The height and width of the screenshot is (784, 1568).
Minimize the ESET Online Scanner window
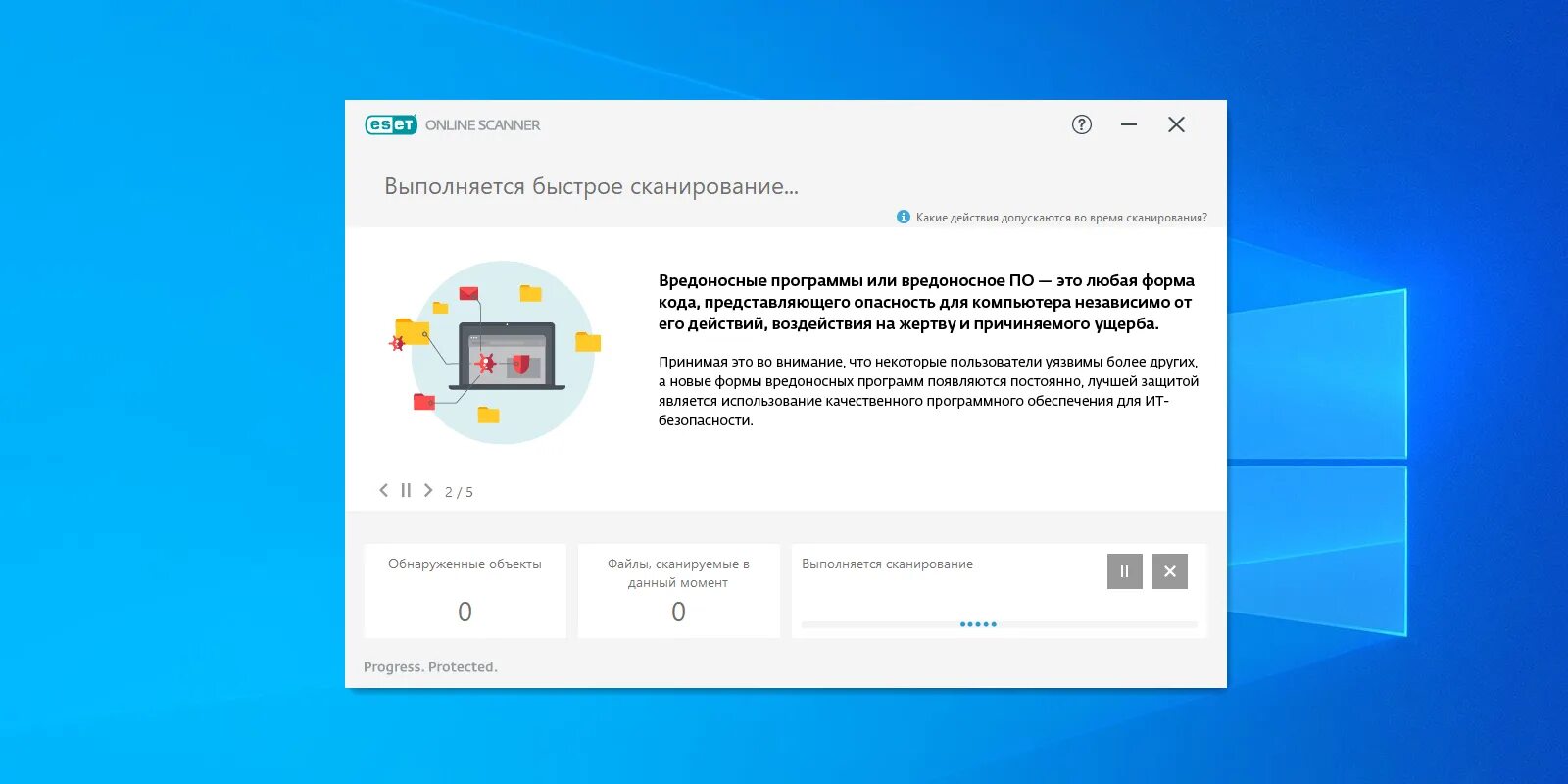1129,124
